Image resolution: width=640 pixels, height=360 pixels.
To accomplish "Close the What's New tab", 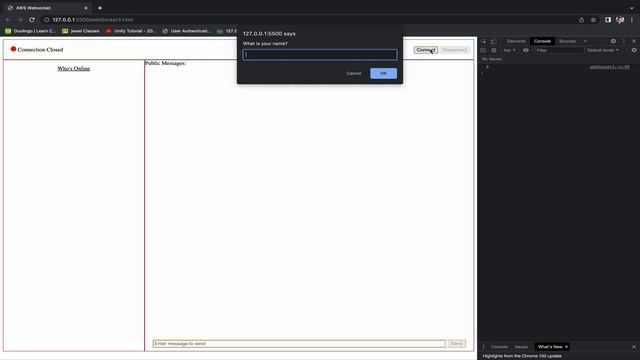I will 567,347.
